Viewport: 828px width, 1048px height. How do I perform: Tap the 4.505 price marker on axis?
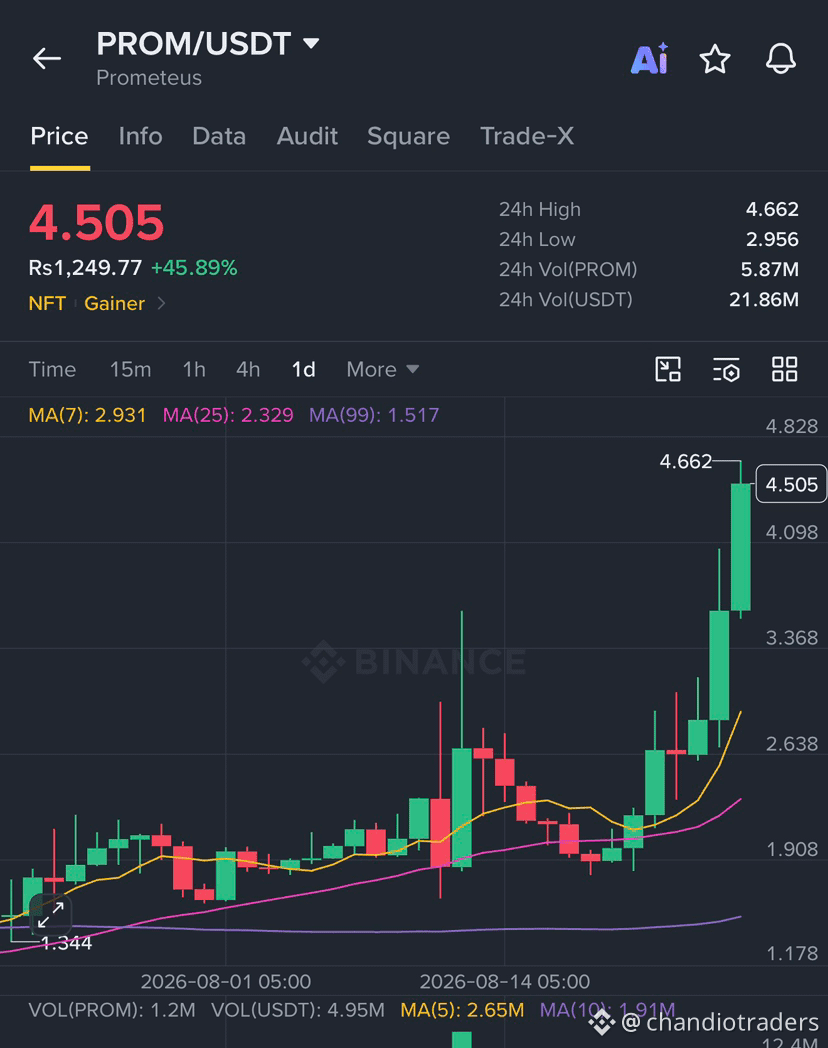(x=791, y=484)
